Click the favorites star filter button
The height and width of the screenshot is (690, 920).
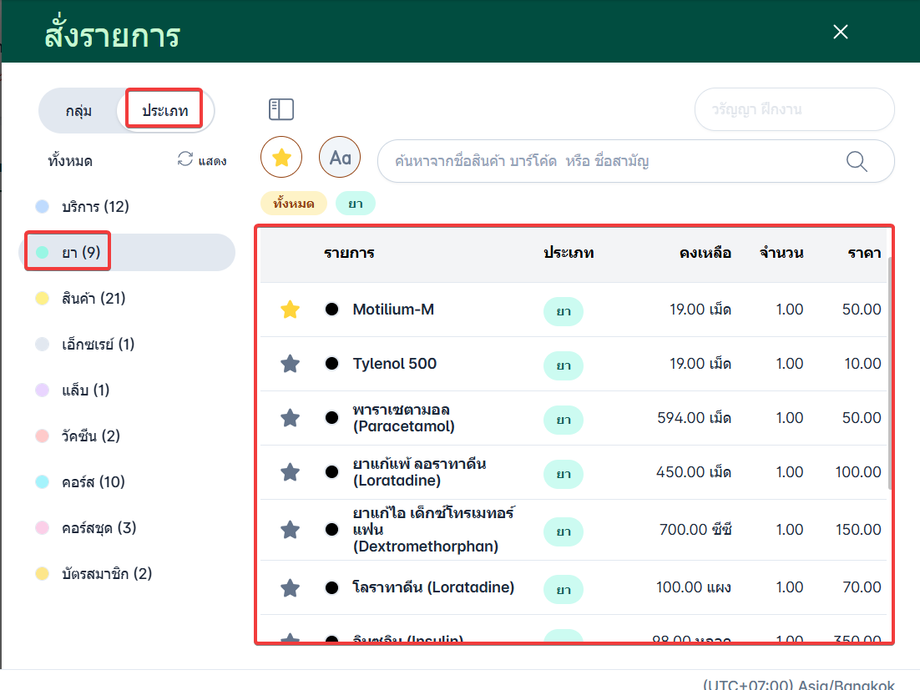pos(281,158)
